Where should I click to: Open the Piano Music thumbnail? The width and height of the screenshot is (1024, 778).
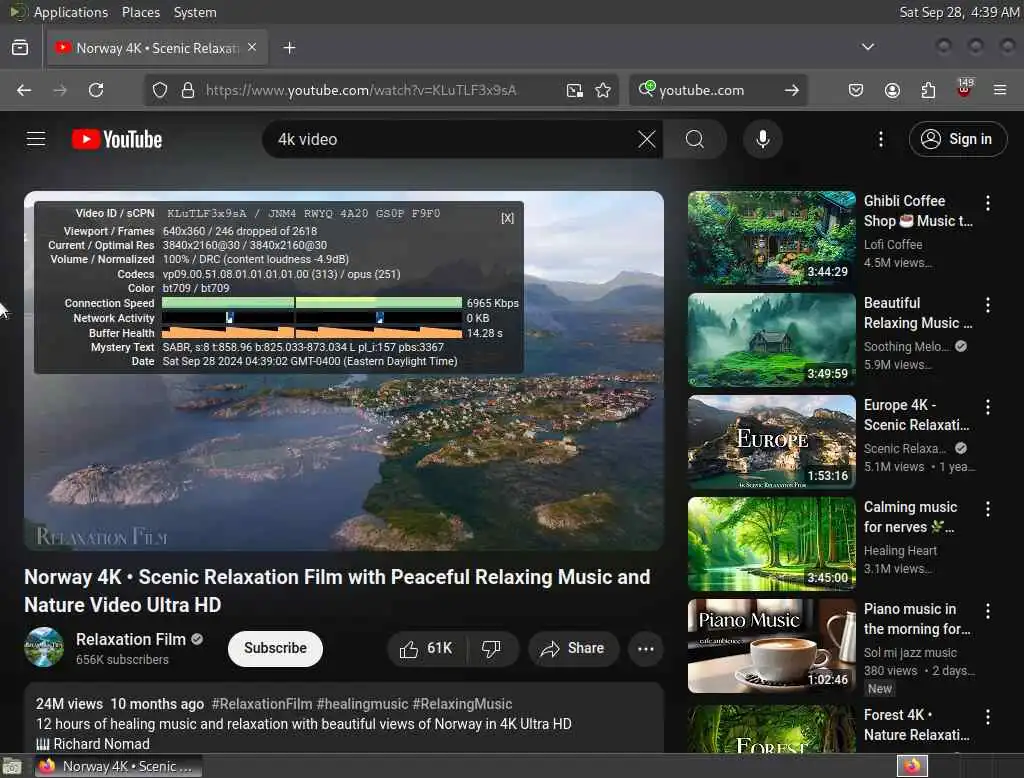tap(771, 645)
